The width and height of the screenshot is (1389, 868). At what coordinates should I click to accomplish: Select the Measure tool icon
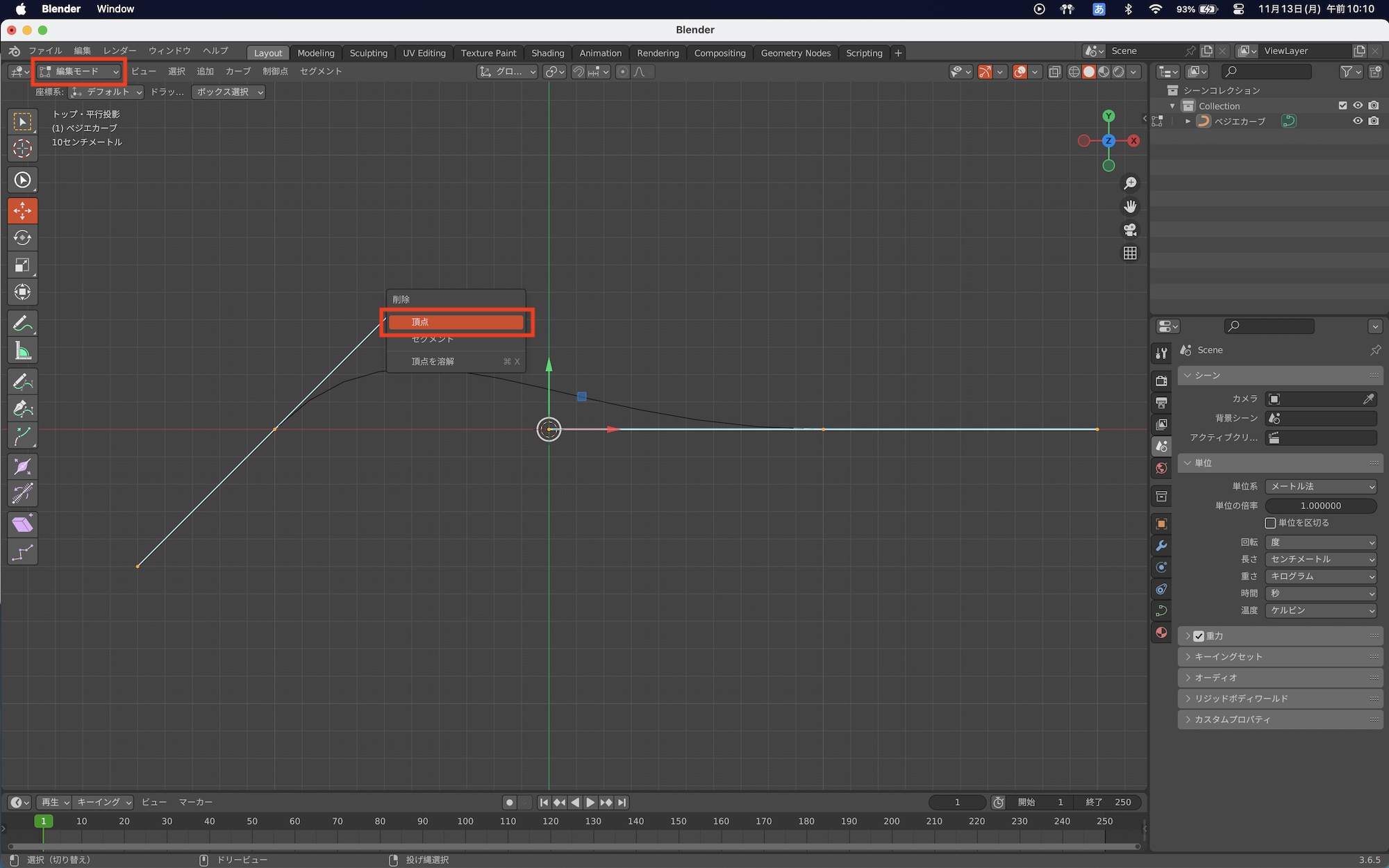click(x=22, y=351)
